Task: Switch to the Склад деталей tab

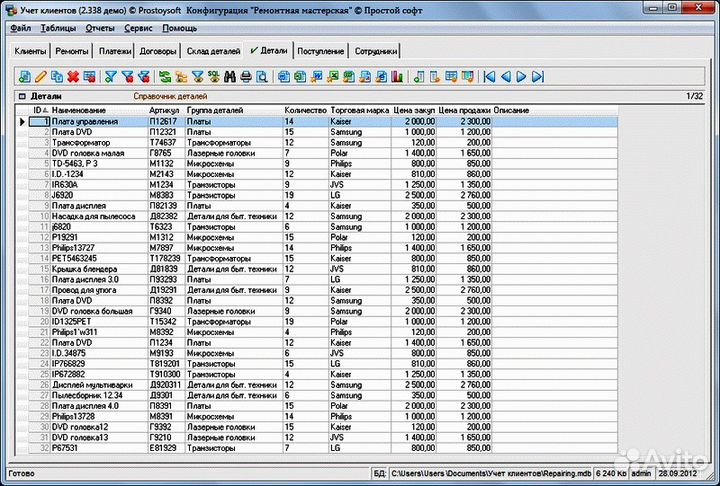Action: pos(213,50)
